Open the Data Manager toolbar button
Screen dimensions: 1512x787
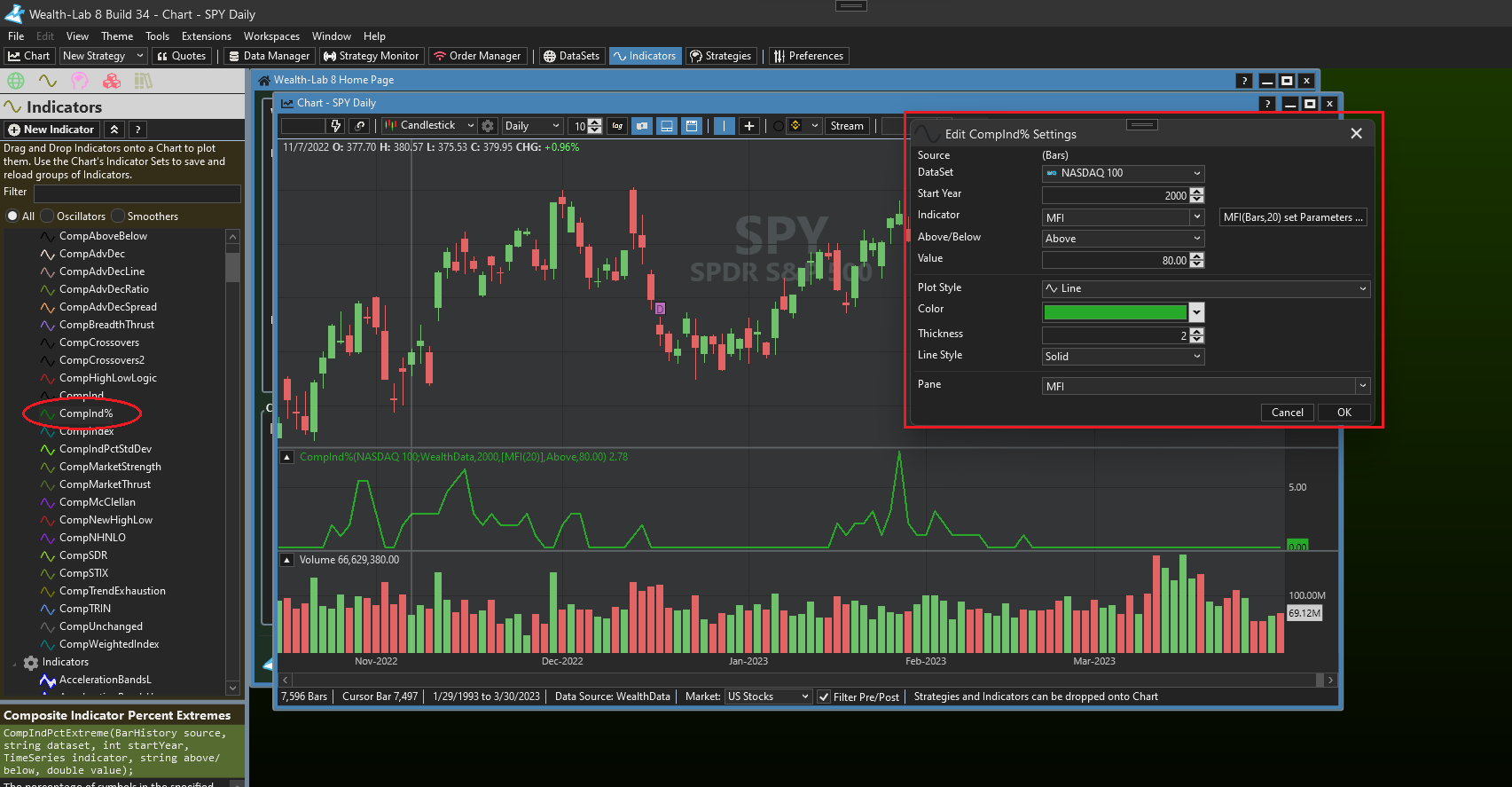click(269, 56)
